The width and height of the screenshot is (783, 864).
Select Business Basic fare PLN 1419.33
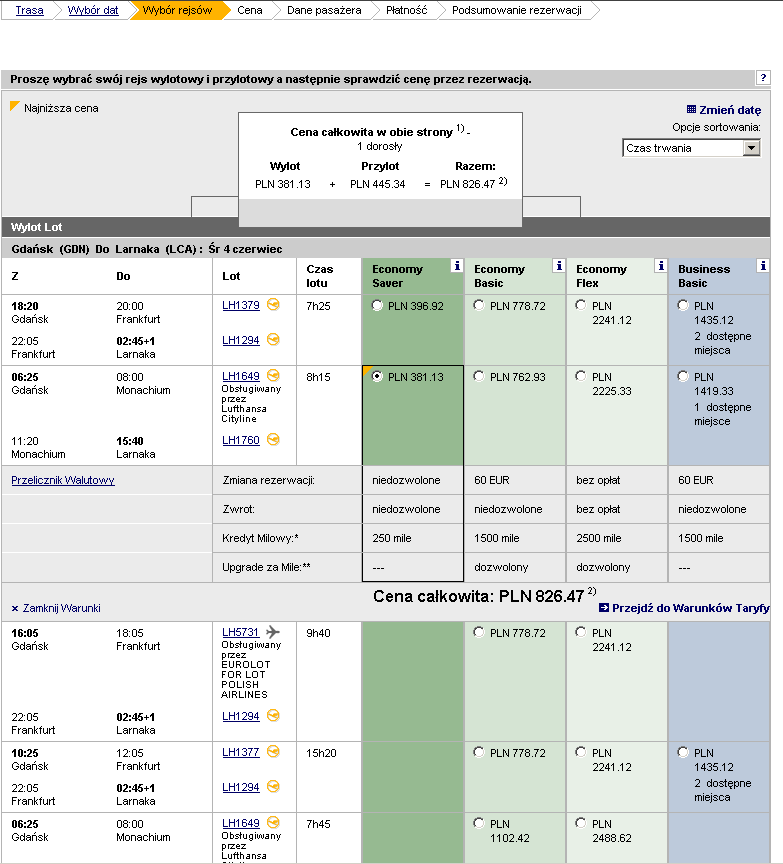pos(683,376)
